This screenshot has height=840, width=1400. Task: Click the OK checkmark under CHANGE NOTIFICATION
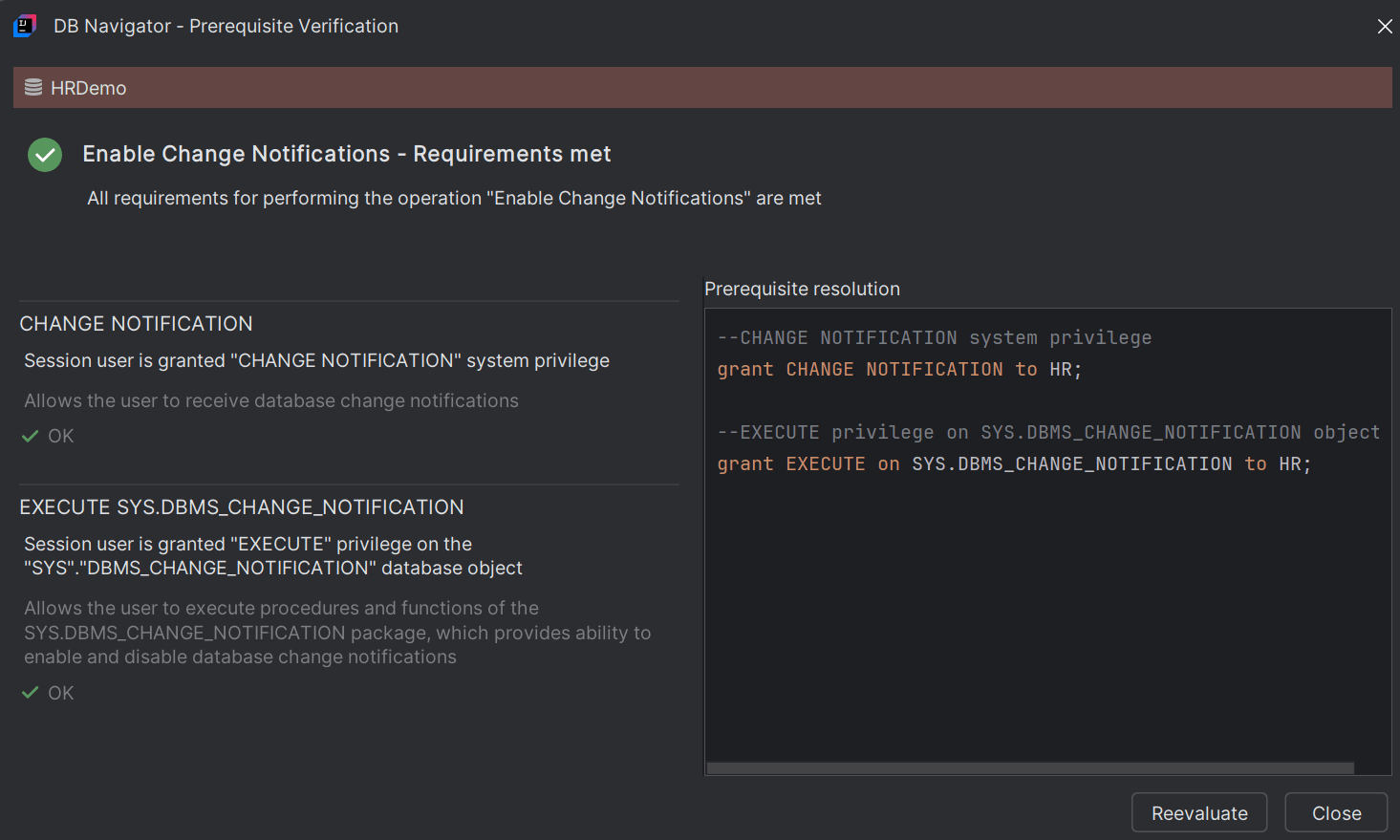pos(32,436)
